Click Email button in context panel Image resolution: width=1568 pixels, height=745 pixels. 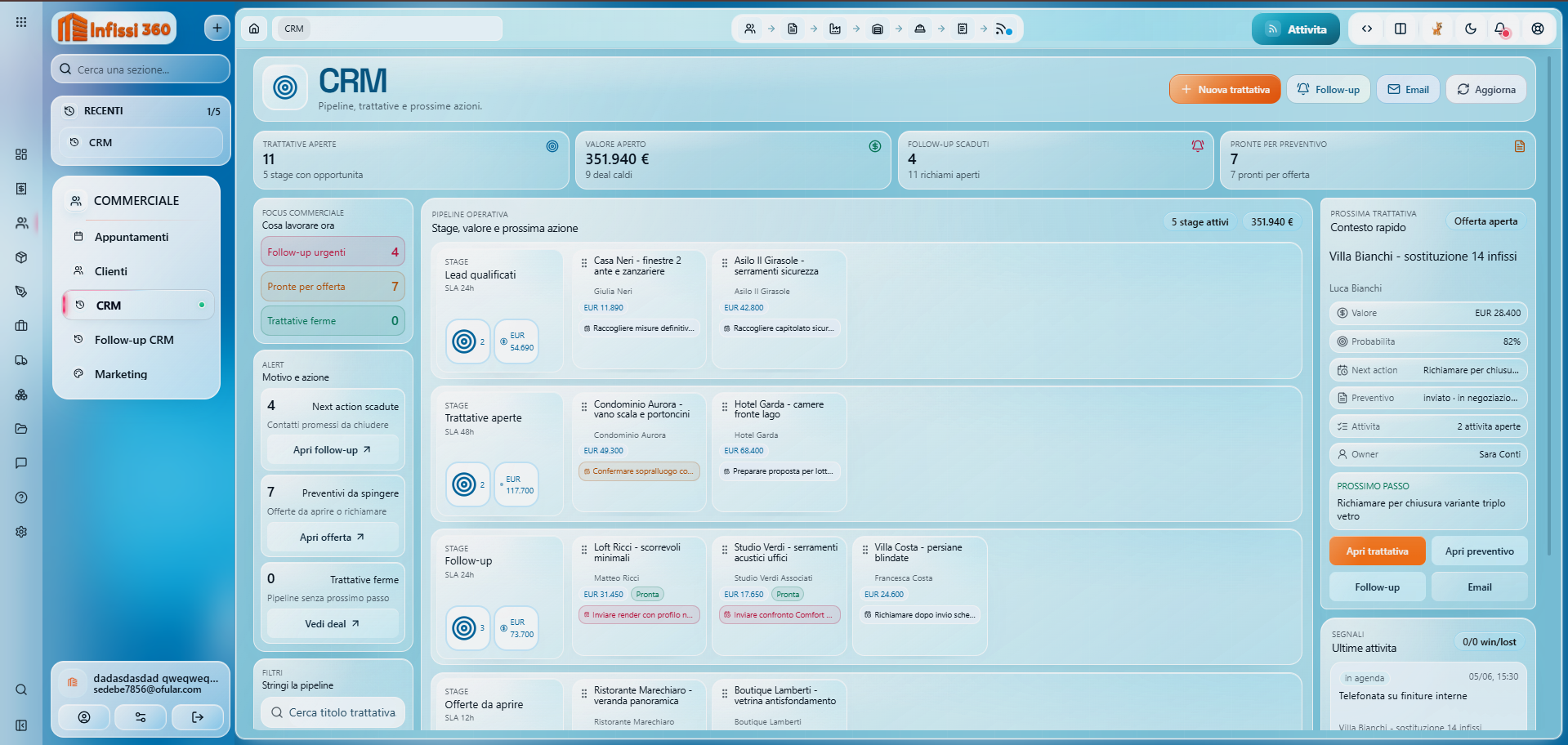(1479, 587)
